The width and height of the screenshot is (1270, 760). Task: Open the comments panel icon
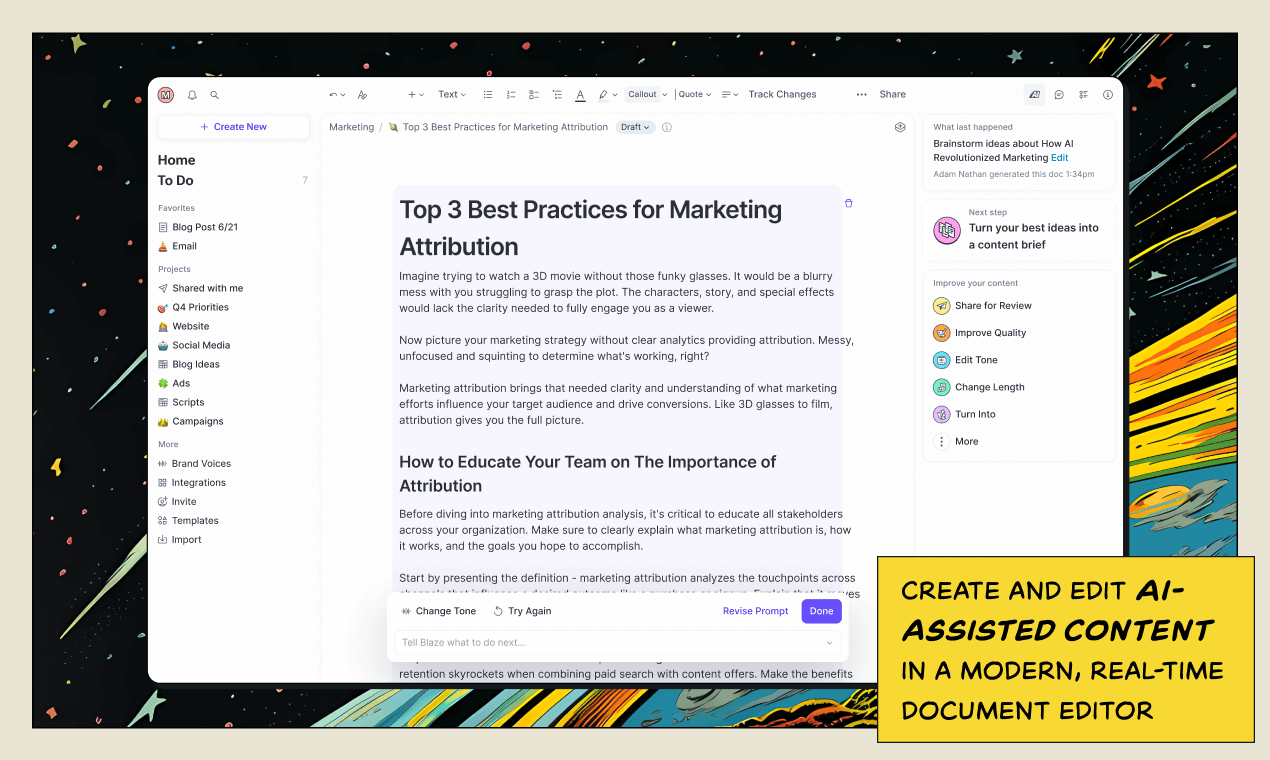pyautogui.click(x=1059, y=95)
